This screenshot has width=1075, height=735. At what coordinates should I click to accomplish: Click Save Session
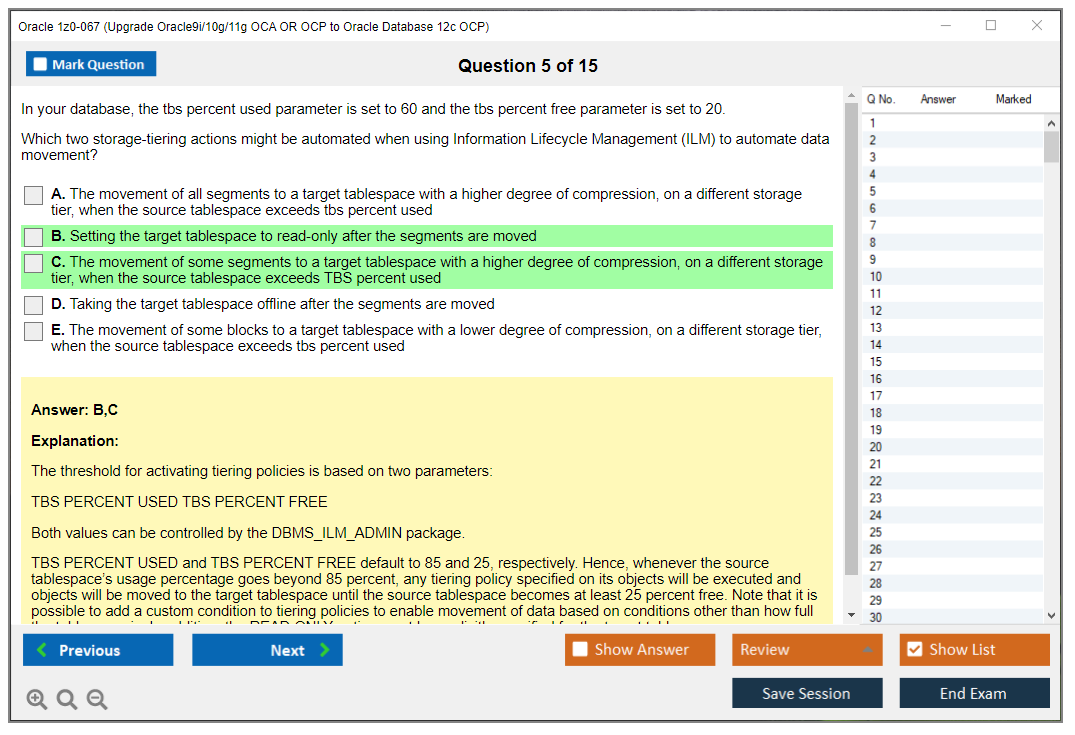[807, 693]
